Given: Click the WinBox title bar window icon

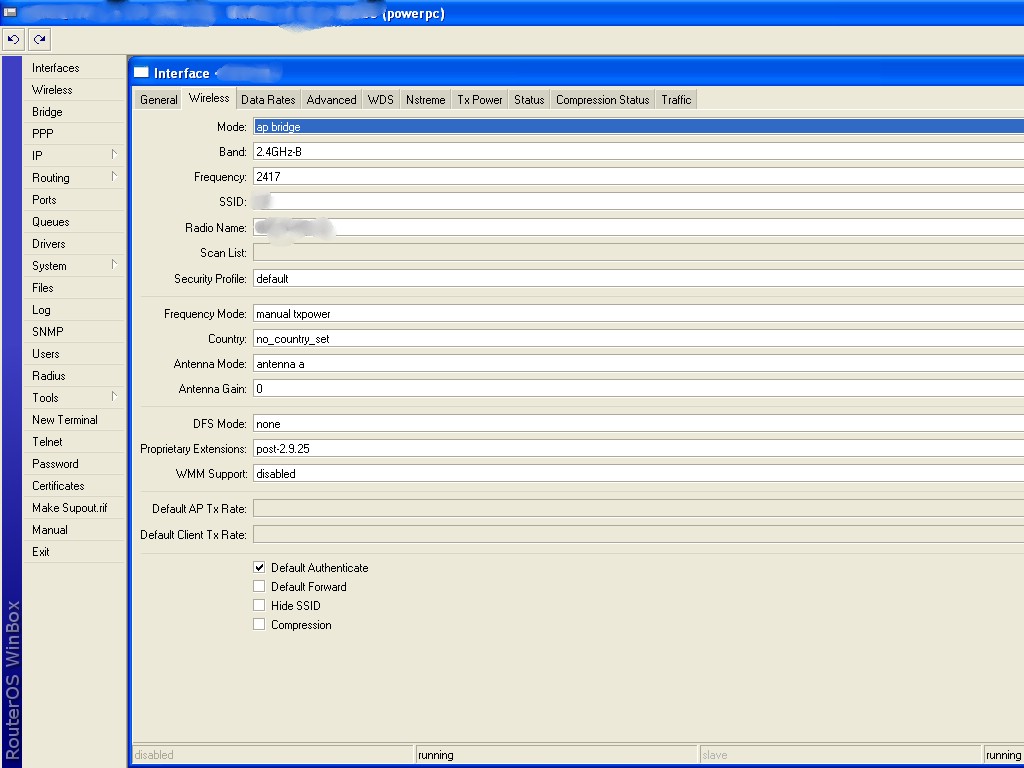Looking at the screenshot, I should point(10,12).
